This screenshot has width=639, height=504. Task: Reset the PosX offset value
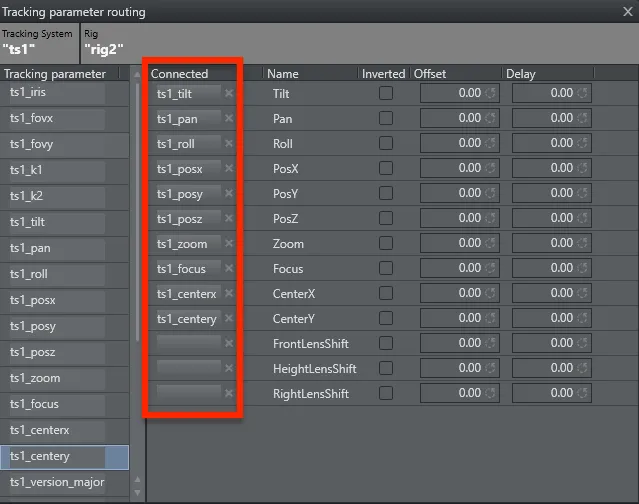point(490,168)
